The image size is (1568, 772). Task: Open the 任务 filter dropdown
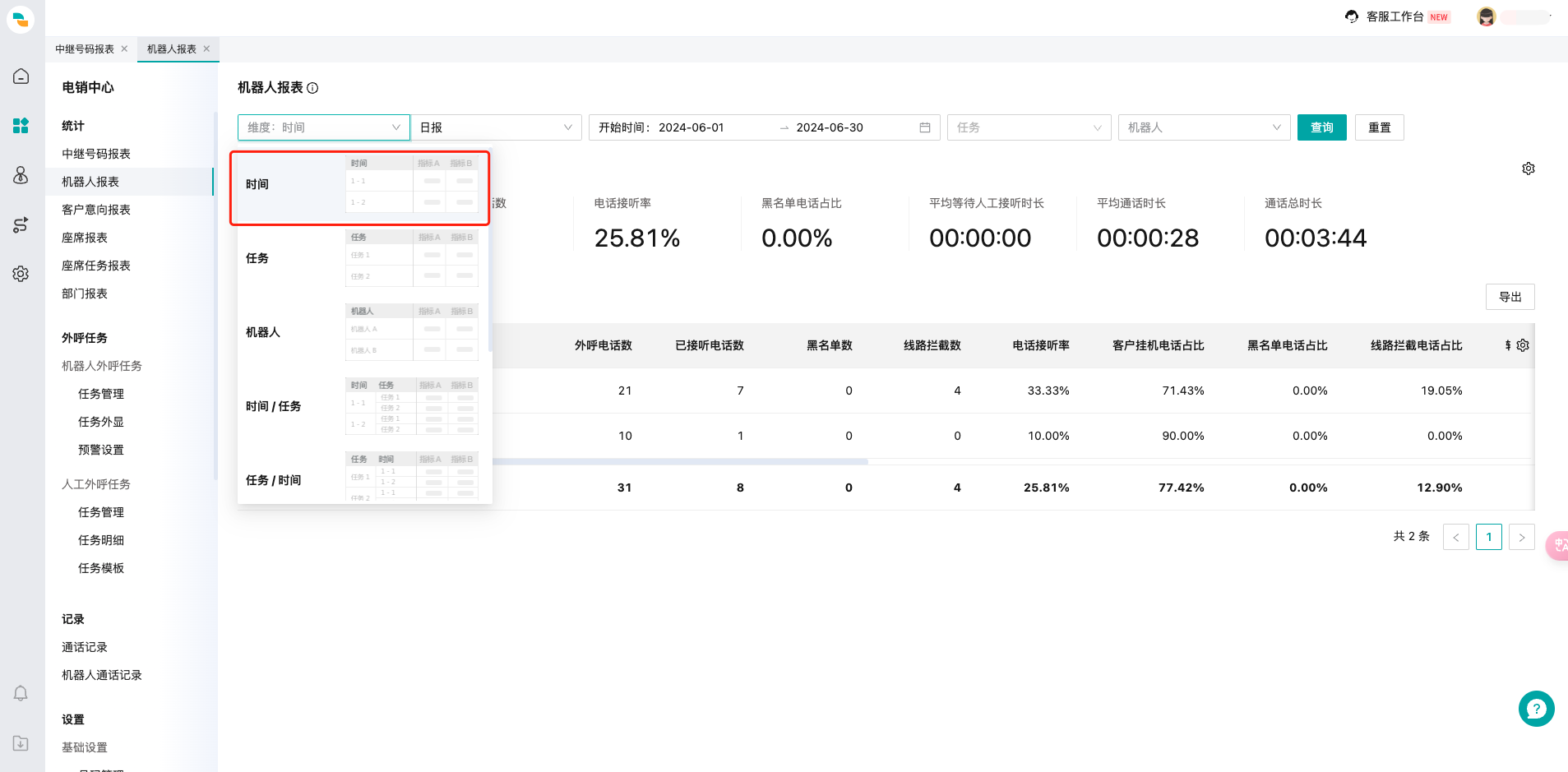[1029, 127]
